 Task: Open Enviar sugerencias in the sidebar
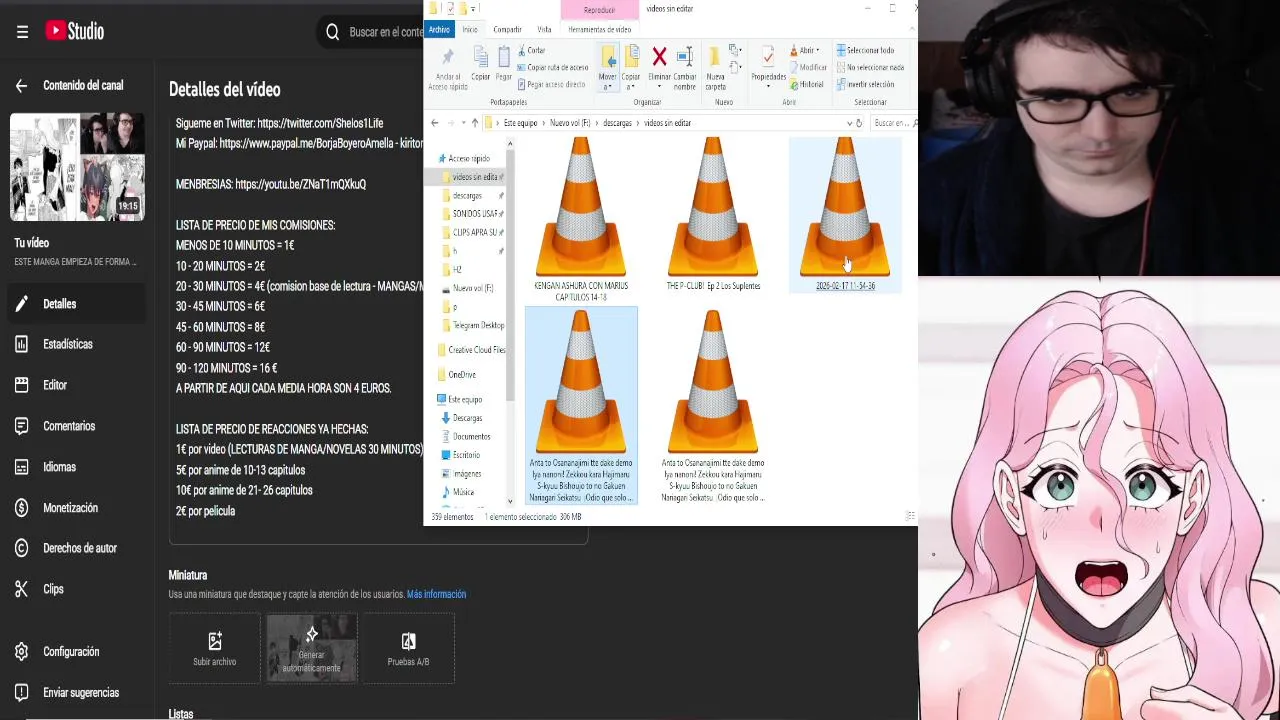[x=77, y=693]
